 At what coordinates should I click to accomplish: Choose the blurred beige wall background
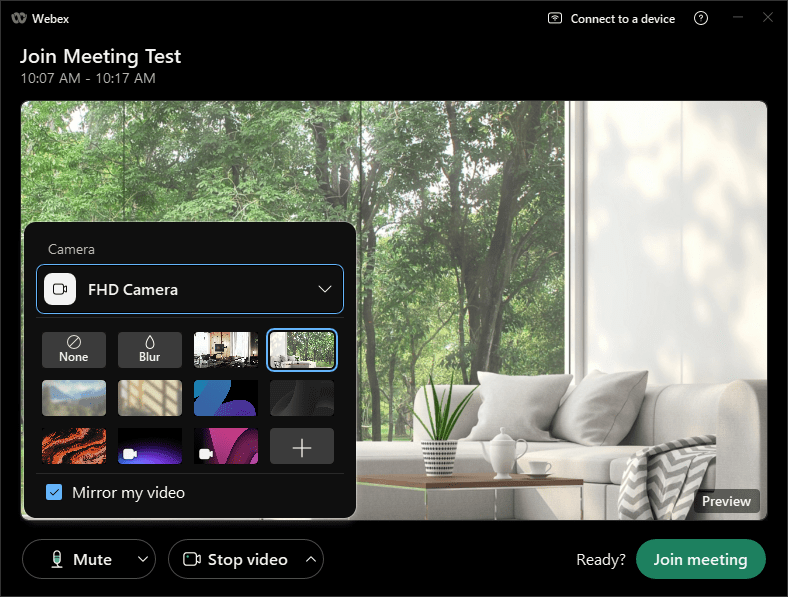150,398
